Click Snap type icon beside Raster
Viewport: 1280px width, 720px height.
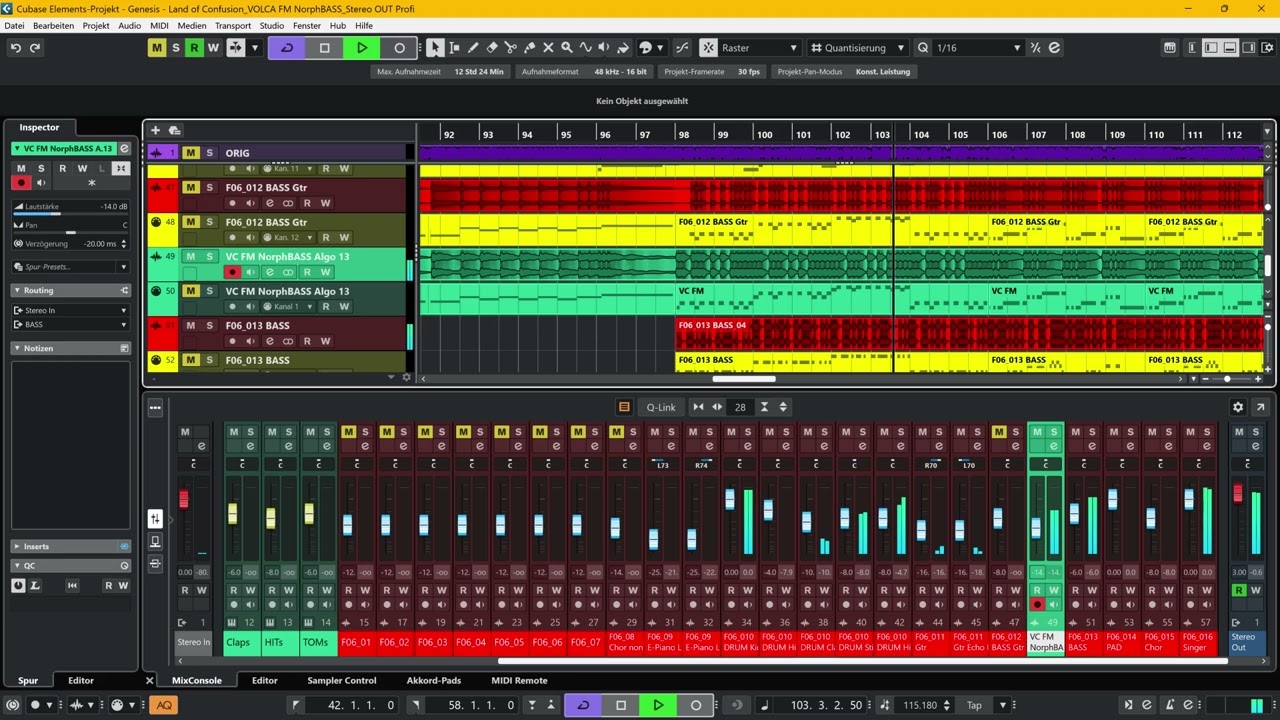coord(708,47)
